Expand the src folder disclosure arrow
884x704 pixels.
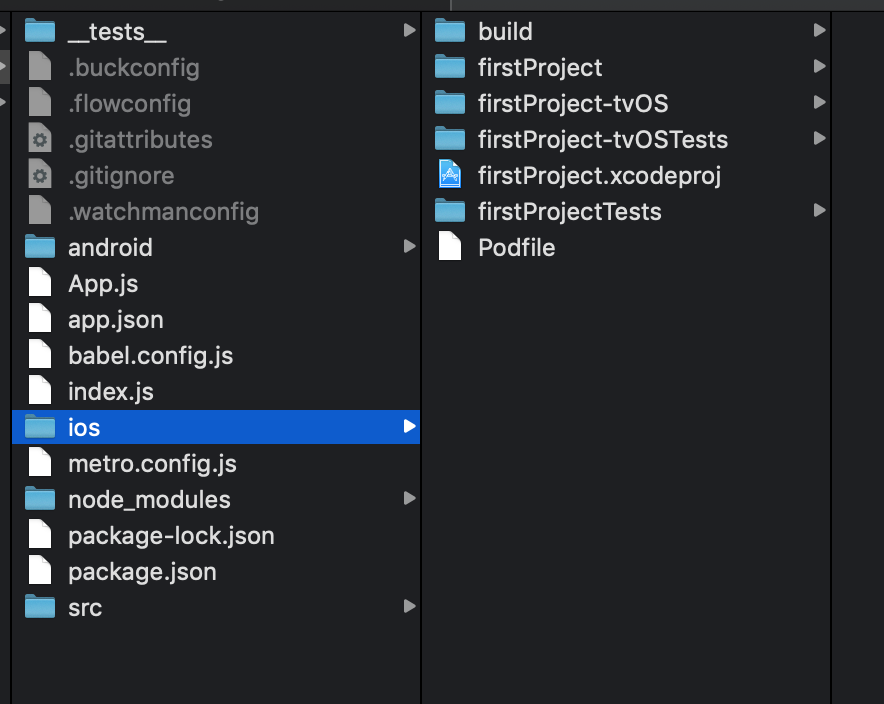[409, 606]
